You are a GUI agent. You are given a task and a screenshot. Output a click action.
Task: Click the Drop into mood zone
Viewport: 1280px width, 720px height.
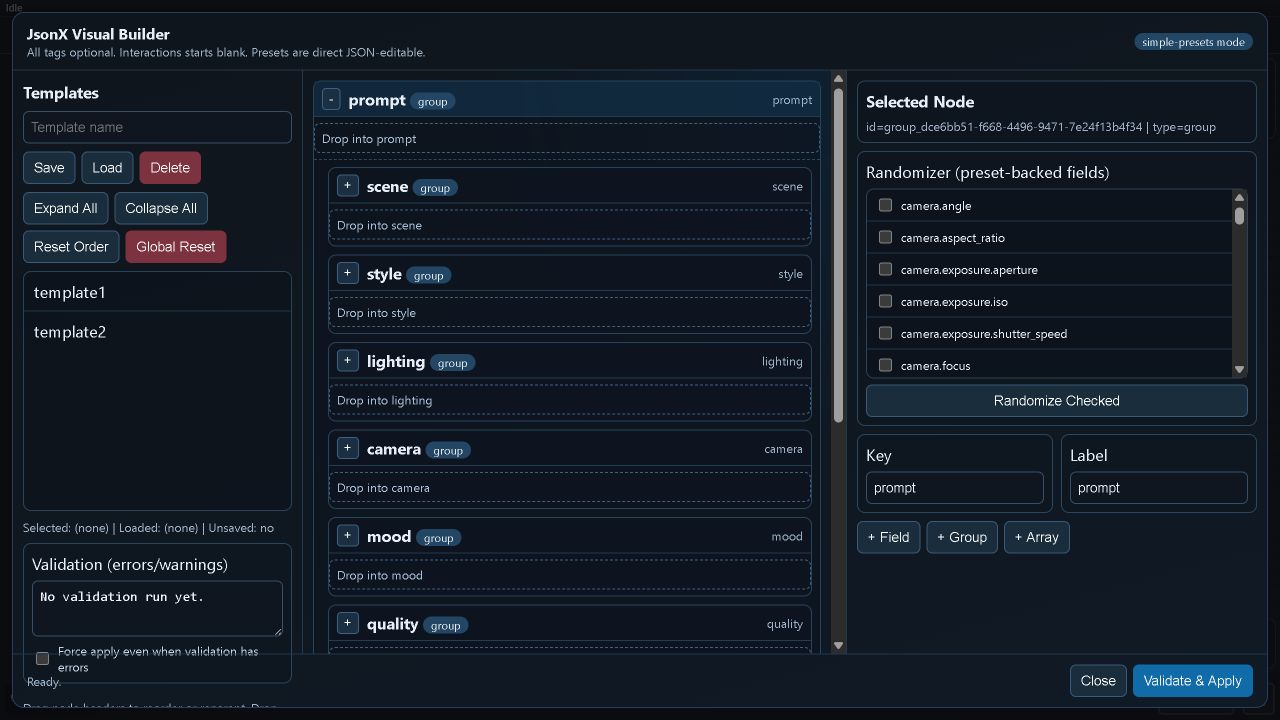569,575
